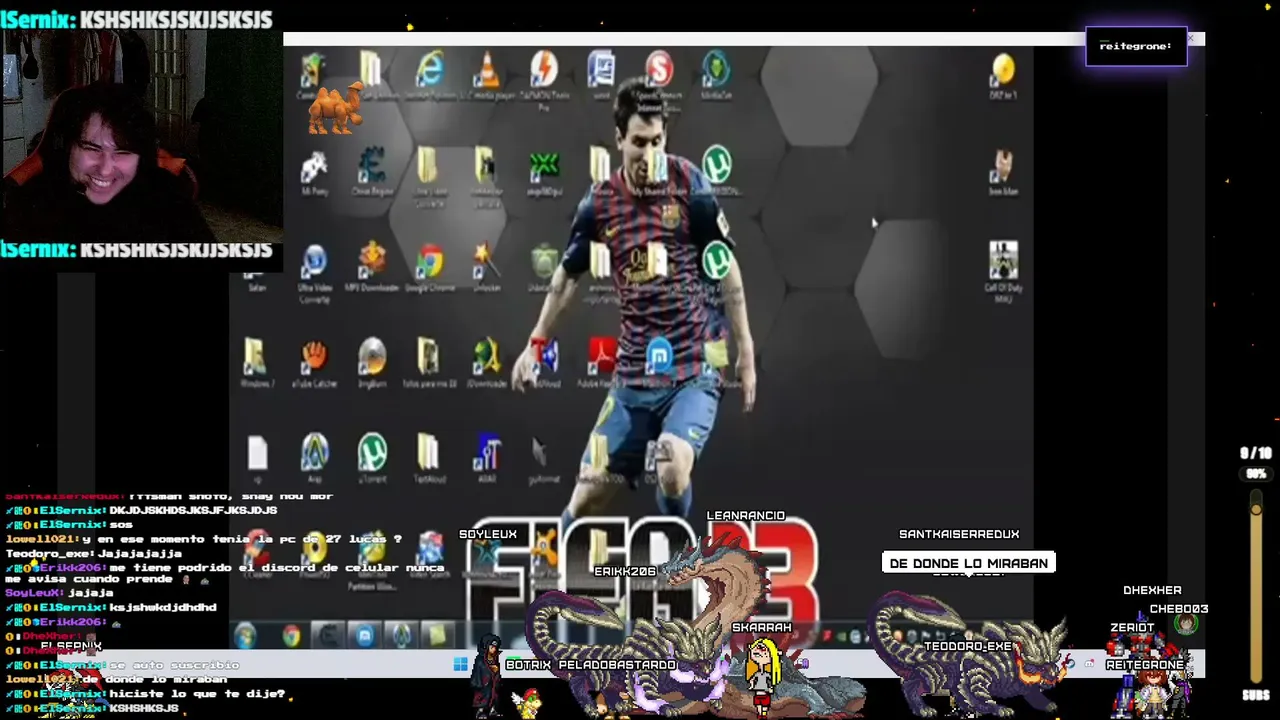
Task: Close the reitegrone notification popup
Action: point(1190,38)
